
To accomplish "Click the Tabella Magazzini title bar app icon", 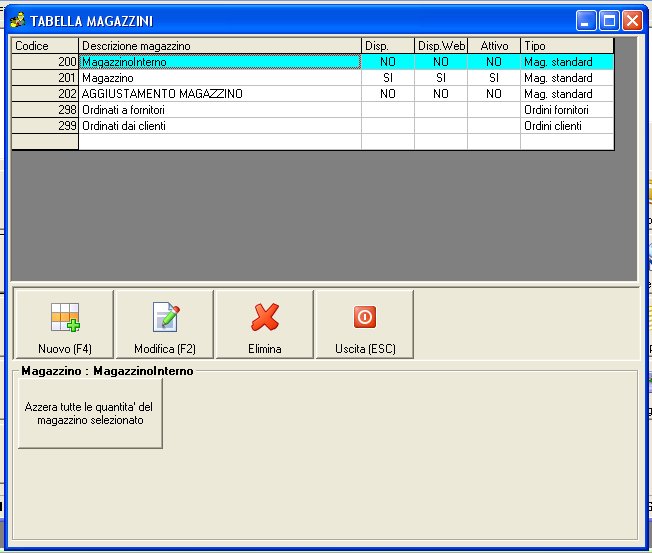I will tap(17, 20).
